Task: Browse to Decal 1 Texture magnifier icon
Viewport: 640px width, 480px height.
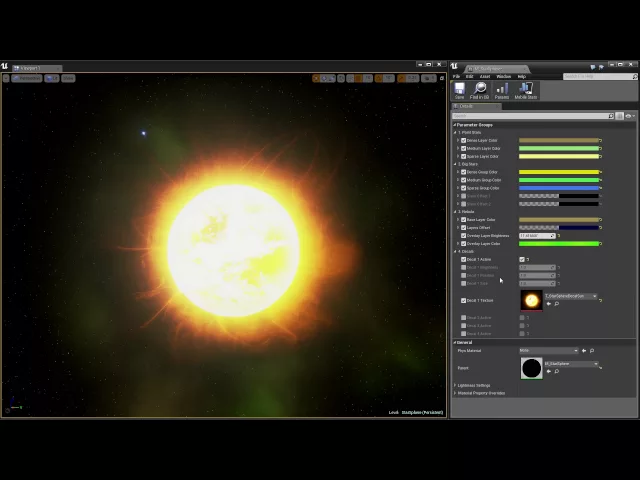Action: [x=557, y=304]
